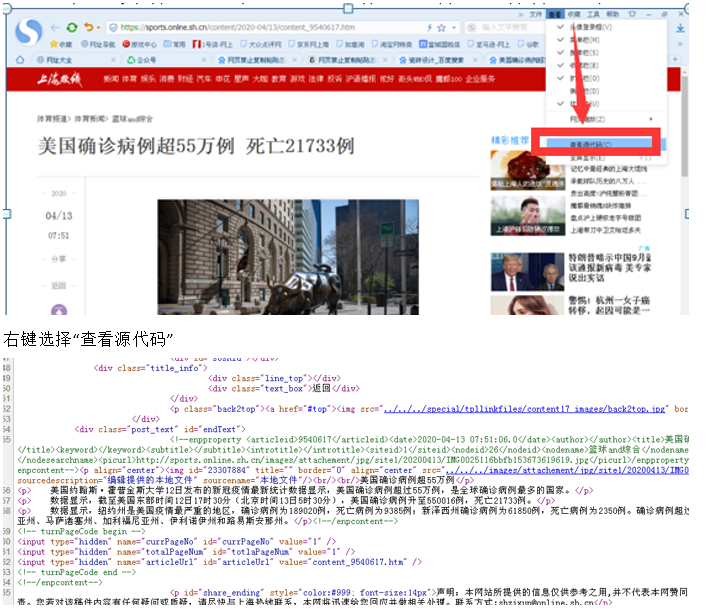
Task: Open the 京东网上商 bookmark
Action: tap(309, 44)
